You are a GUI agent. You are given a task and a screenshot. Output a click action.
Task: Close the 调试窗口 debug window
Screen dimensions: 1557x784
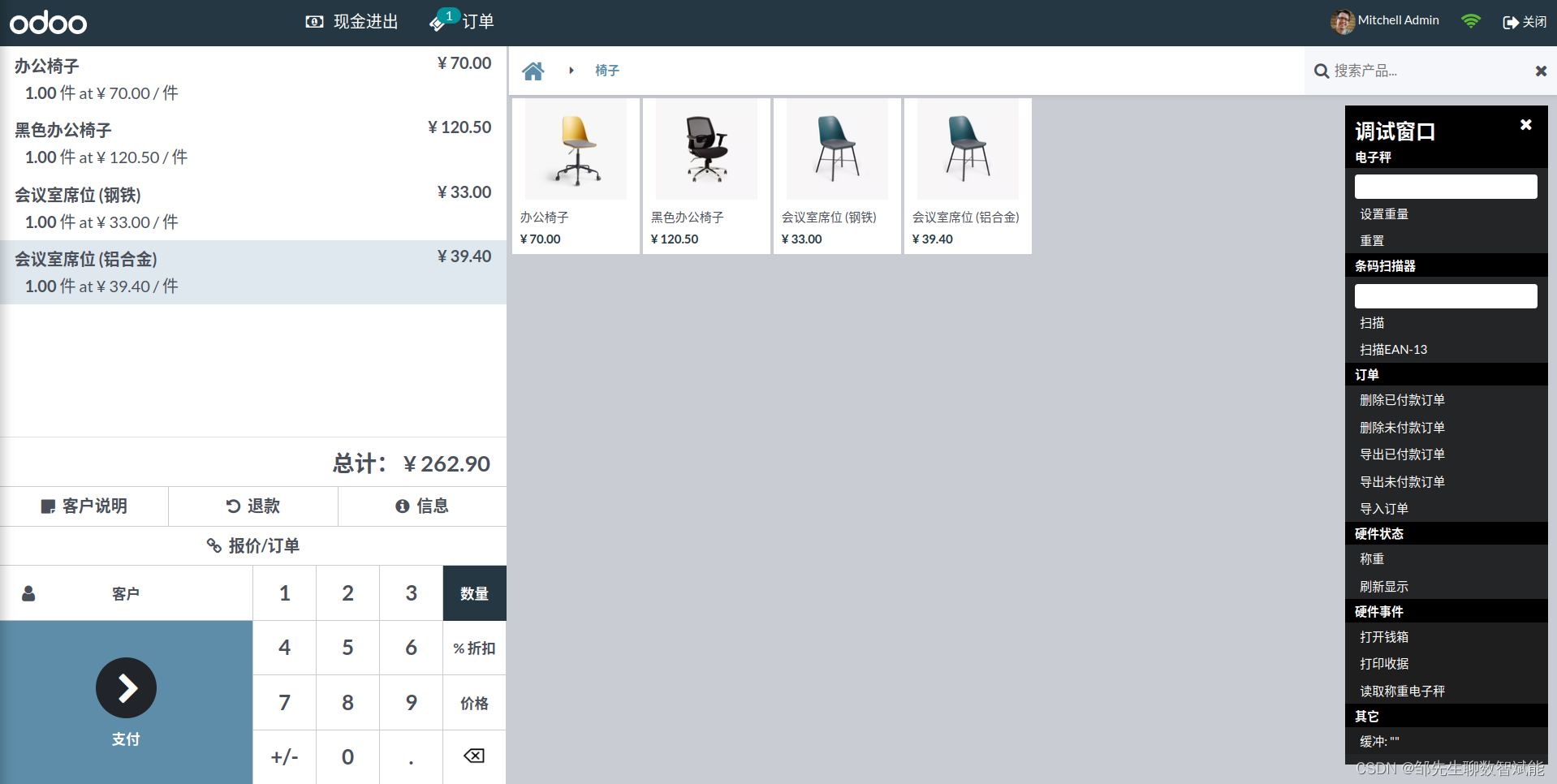point(1526,124)
